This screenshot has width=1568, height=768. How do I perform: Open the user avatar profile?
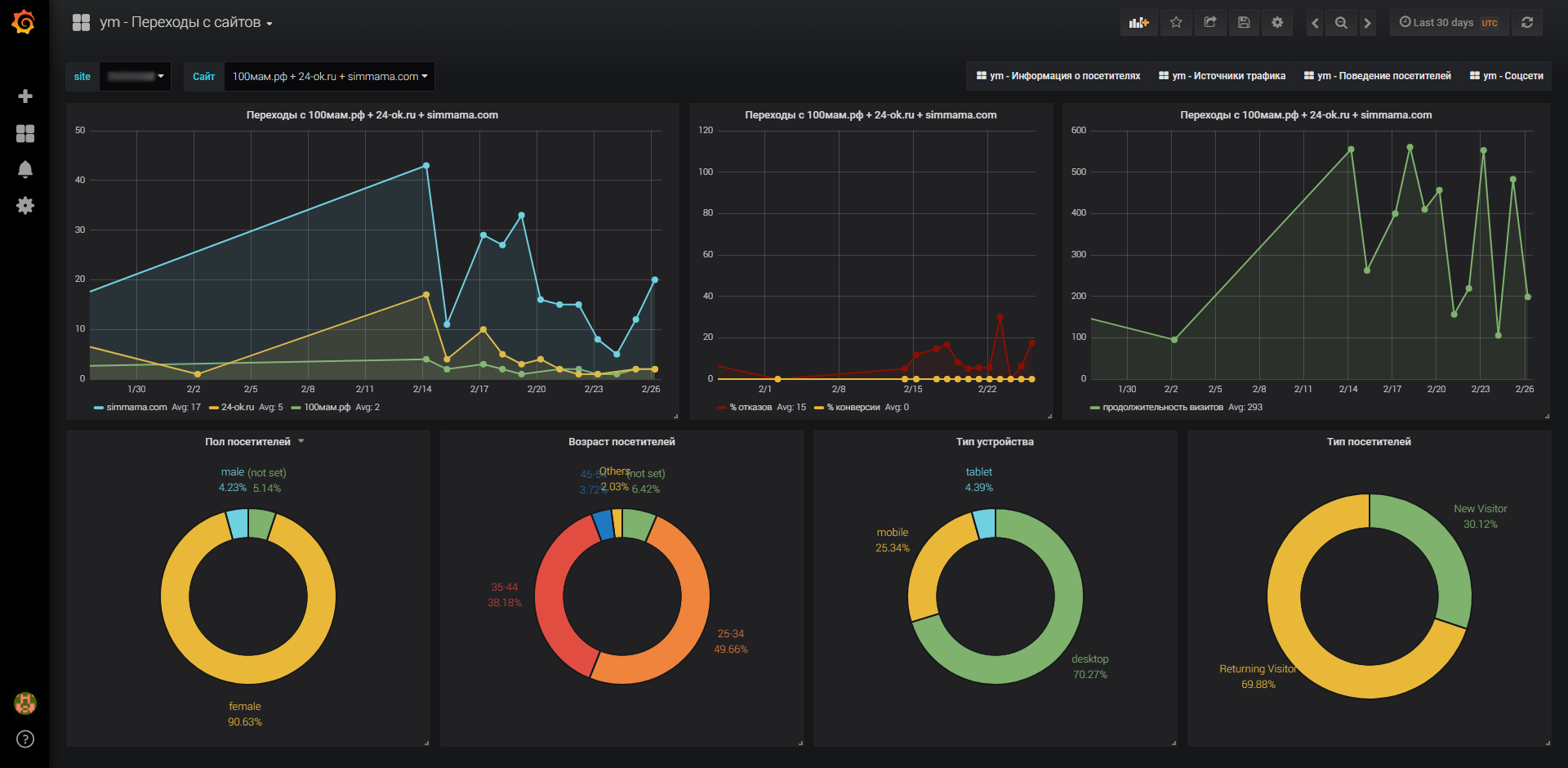25,703
